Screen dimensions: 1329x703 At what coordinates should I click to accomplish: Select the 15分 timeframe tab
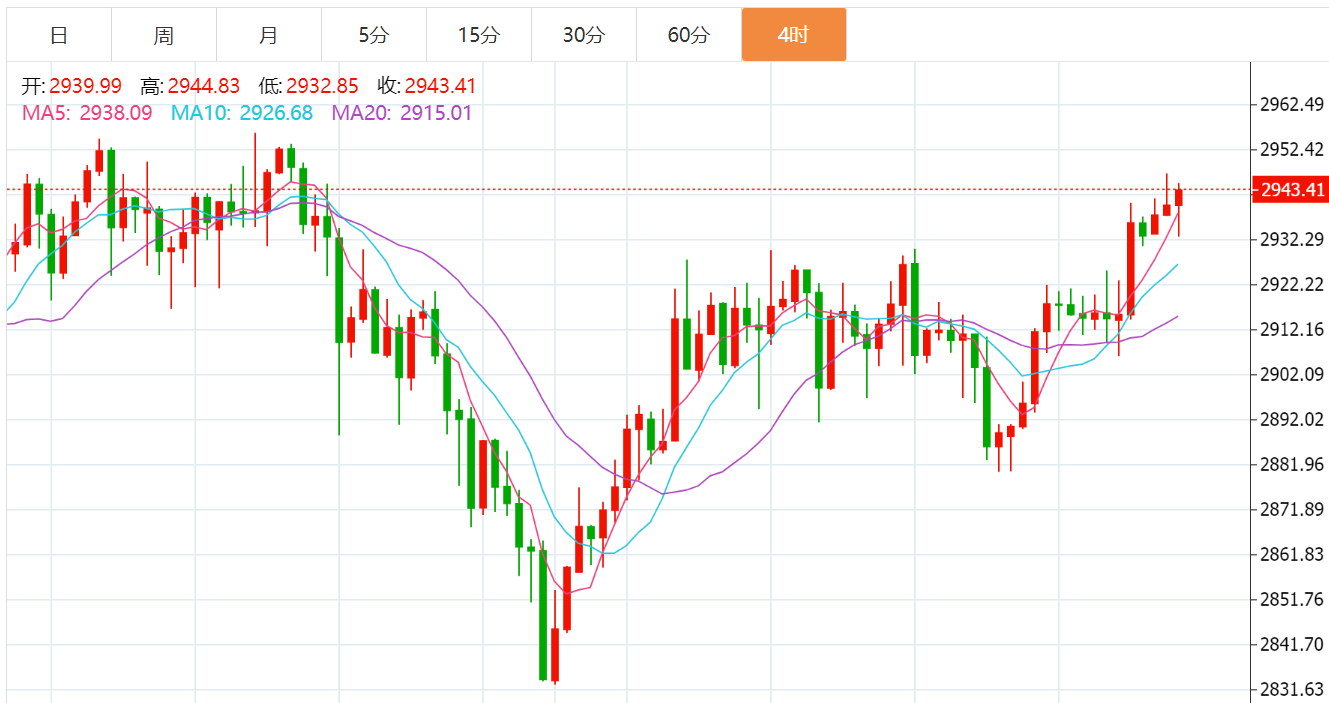(x=479, y=35)
